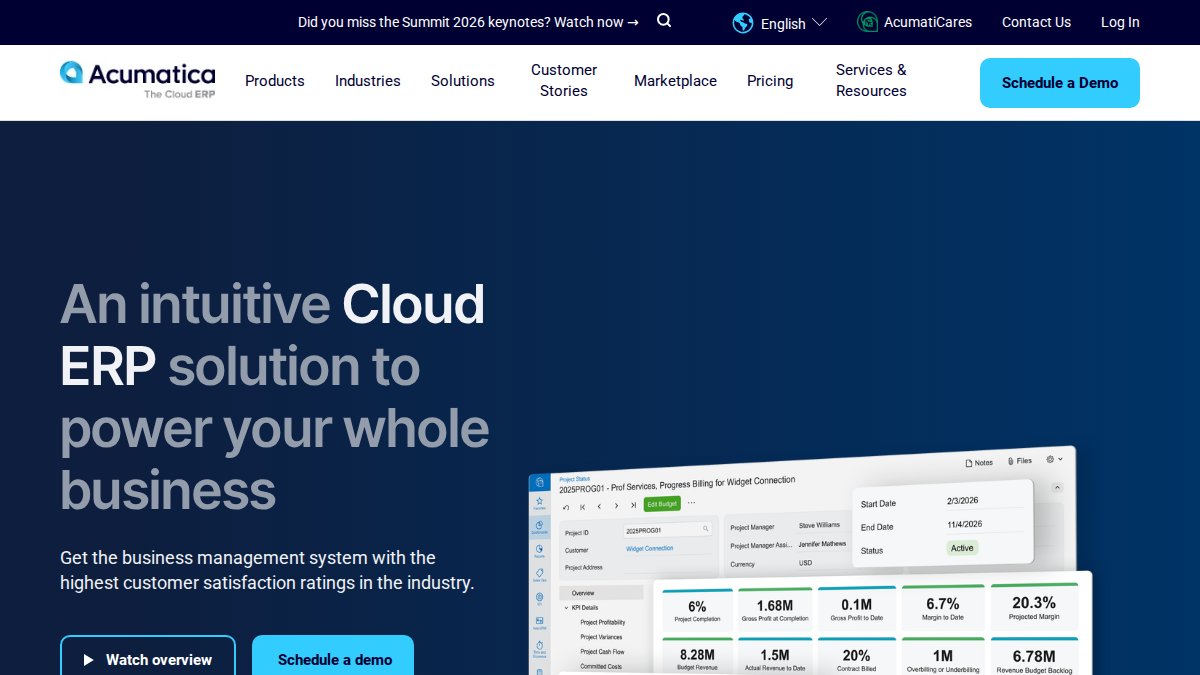Watch the Summit 2026 keynotes banner link
1200x675 pixels.
(x=468, y=22)
